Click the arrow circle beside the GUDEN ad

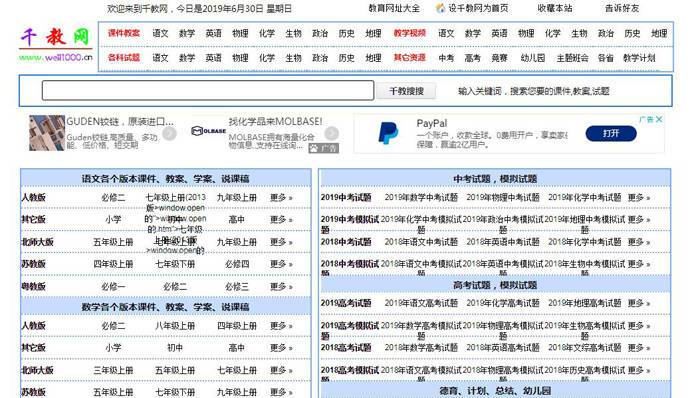coord(169,133)
